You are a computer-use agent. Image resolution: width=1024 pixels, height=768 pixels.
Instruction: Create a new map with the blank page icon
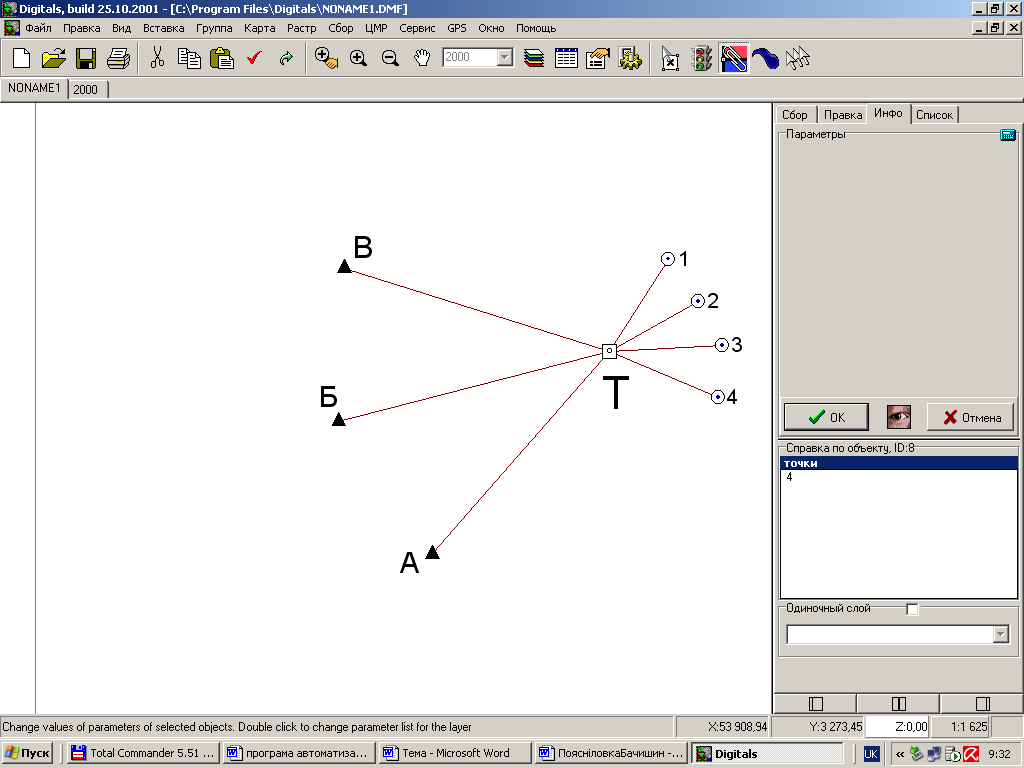click(x=22, y=58)
